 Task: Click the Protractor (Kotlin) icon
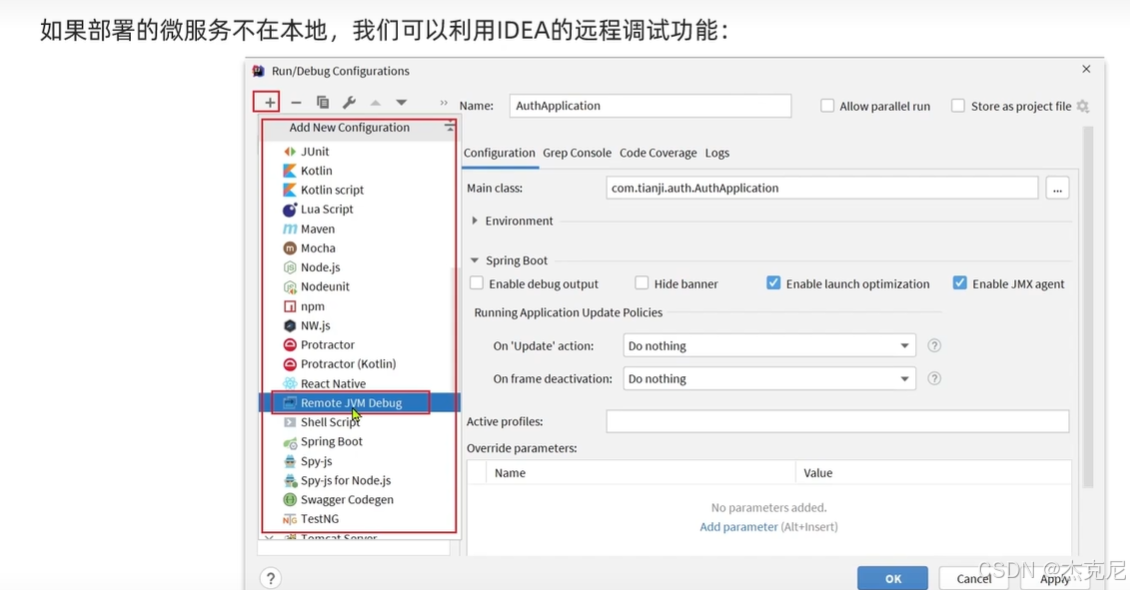coord(290,364)
